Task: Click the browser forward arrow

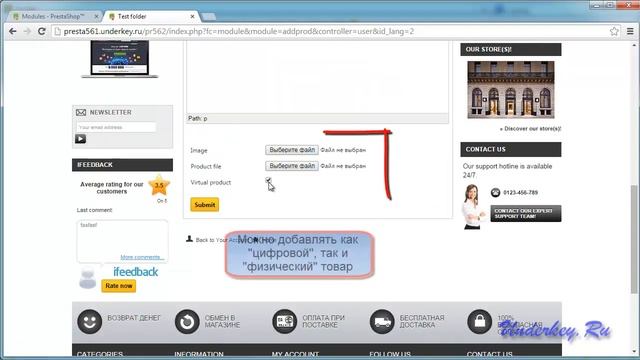Action: point(27,31)
